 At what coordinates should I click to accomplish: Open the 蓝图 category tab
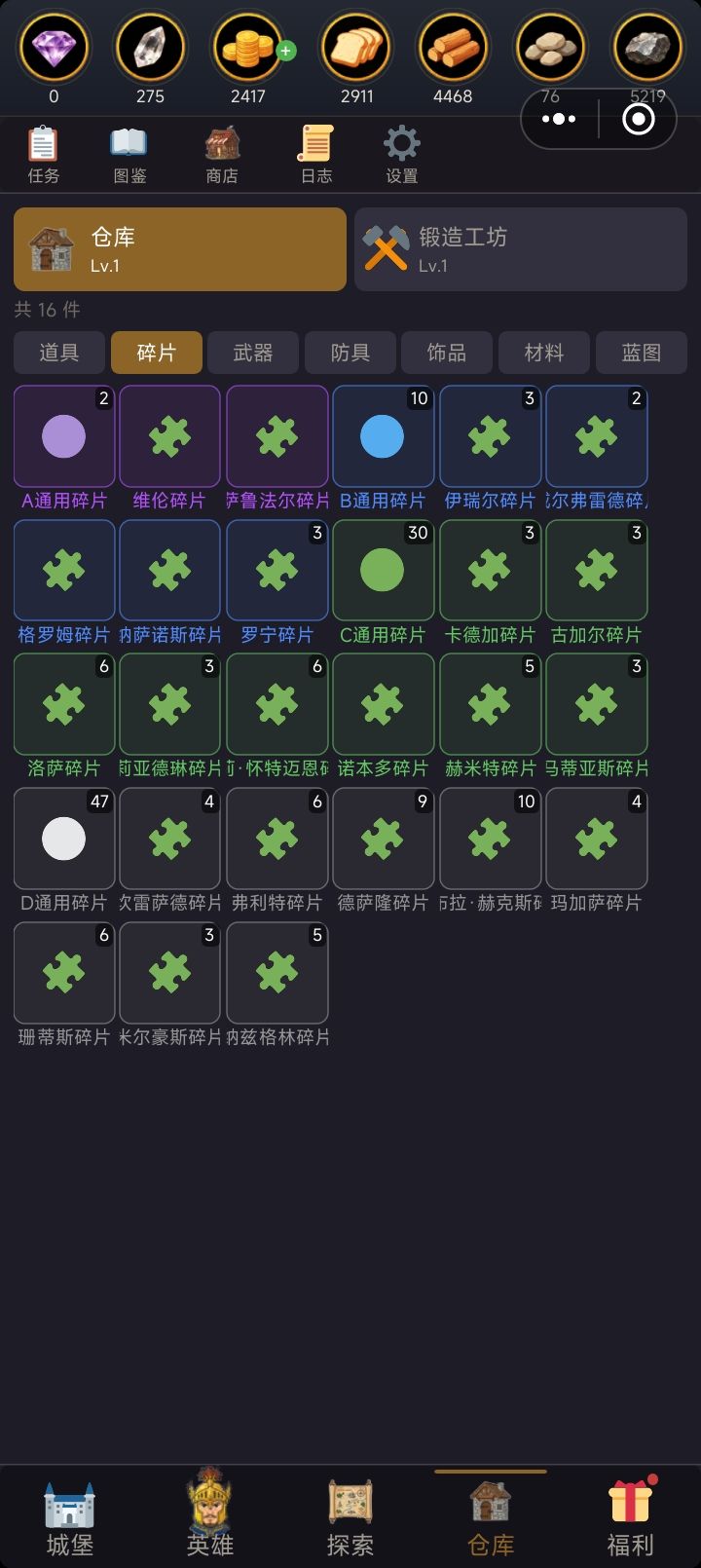[x=641, y=353]
